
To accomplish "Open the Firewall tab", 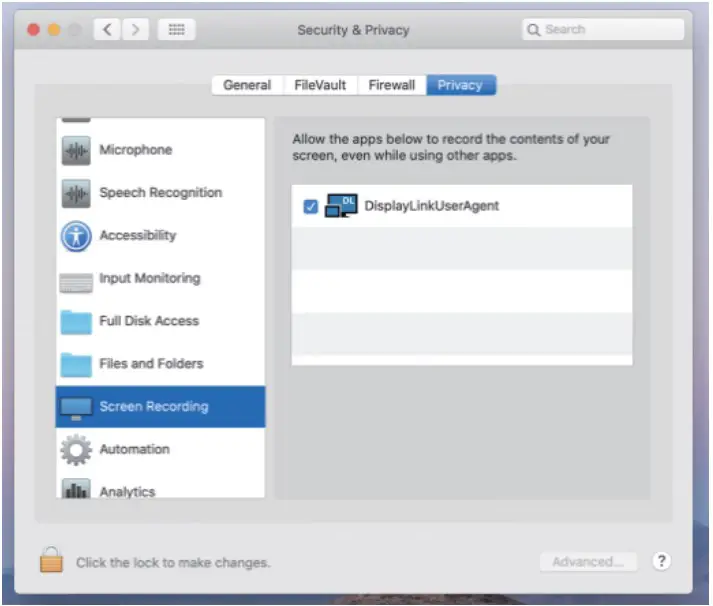I will (392, 85).
